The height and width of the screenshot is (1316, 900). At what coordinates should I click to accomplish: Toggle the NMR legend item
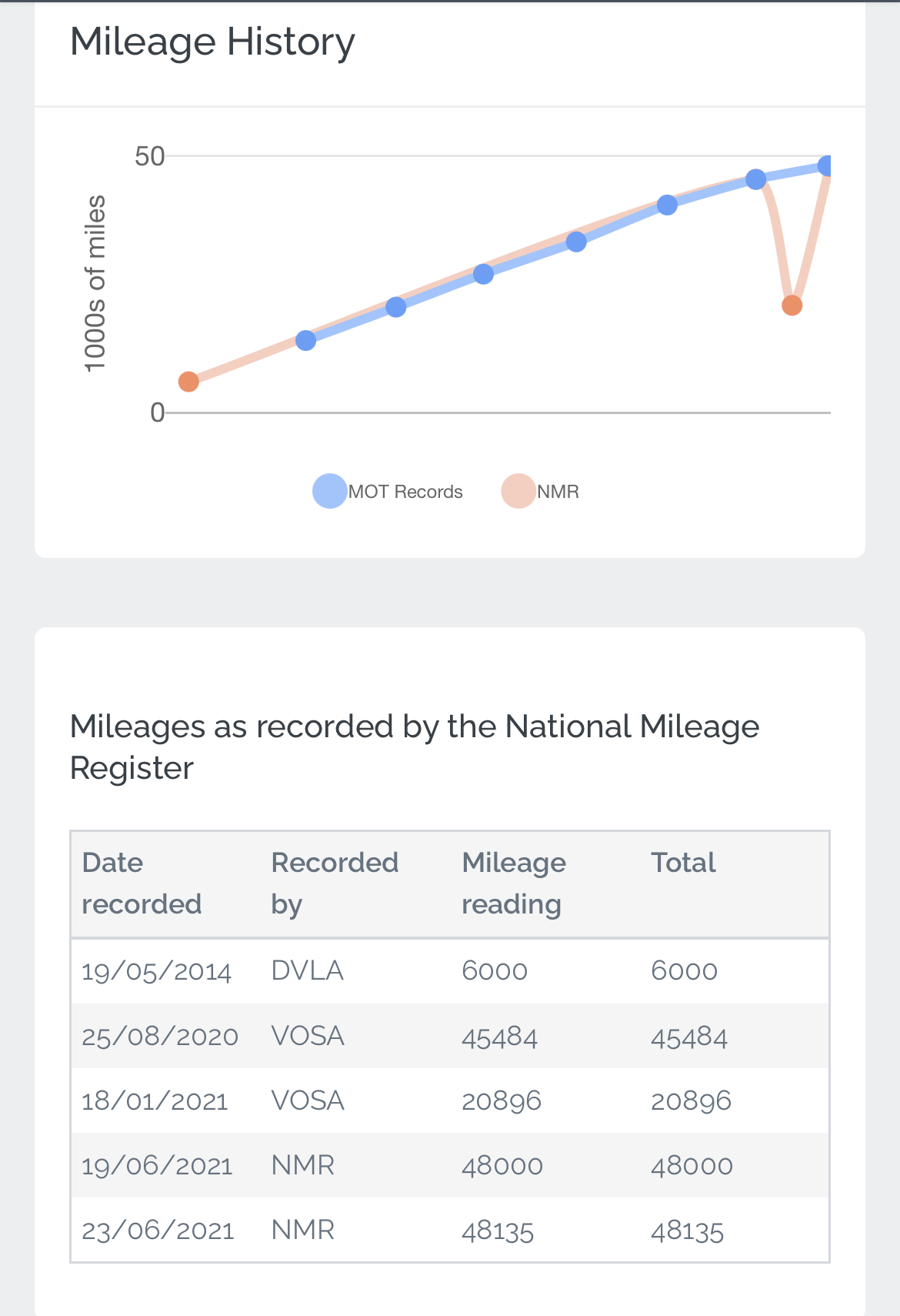pyautogui.click(x=540, y=491)
